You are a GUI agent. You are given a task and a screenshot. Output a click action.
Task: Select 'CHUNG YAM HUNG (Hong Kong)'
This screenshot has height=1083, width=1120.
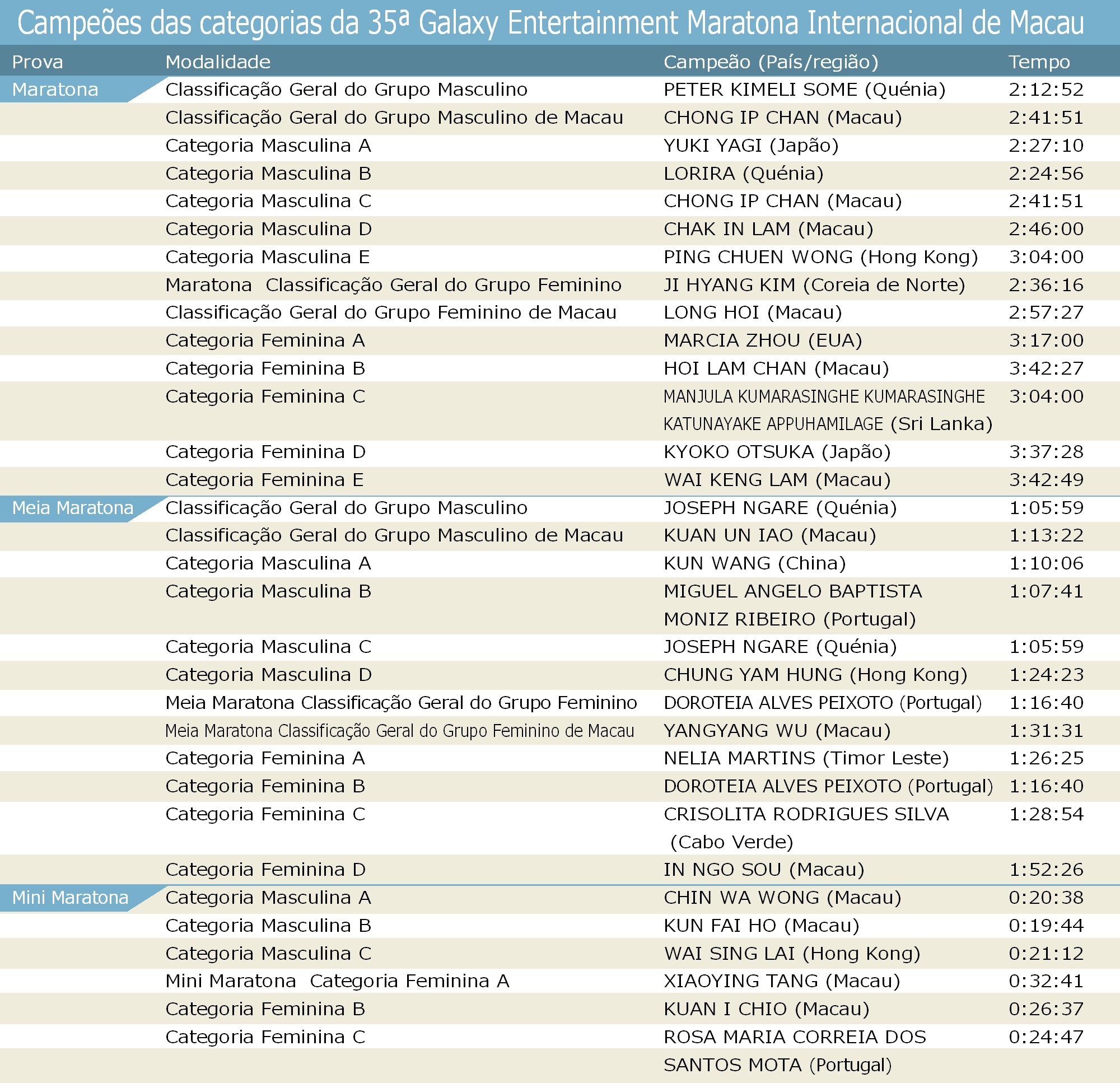(x=815, y=675)
